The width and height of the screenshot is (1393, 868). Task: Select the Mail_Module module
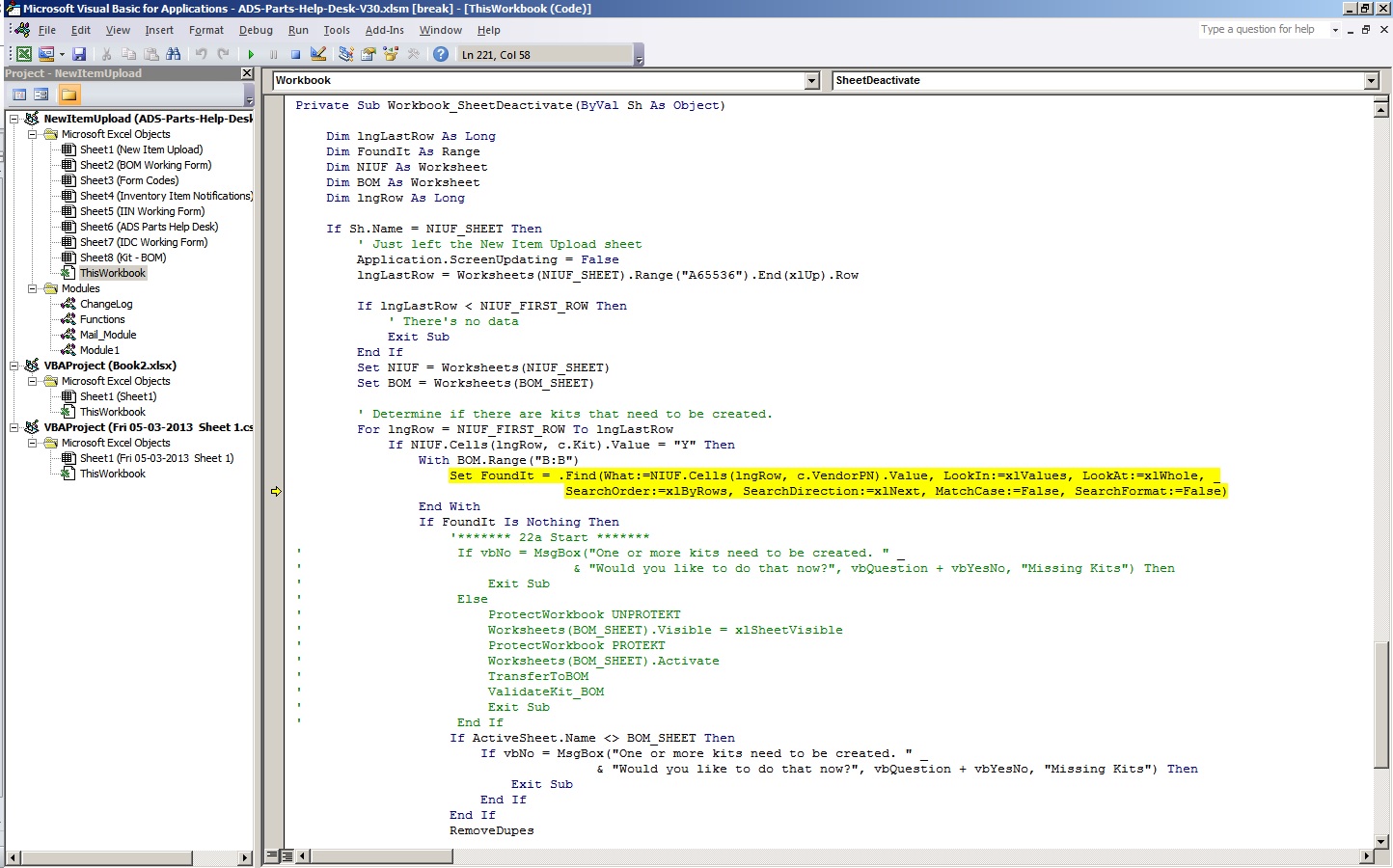point(108,335)
